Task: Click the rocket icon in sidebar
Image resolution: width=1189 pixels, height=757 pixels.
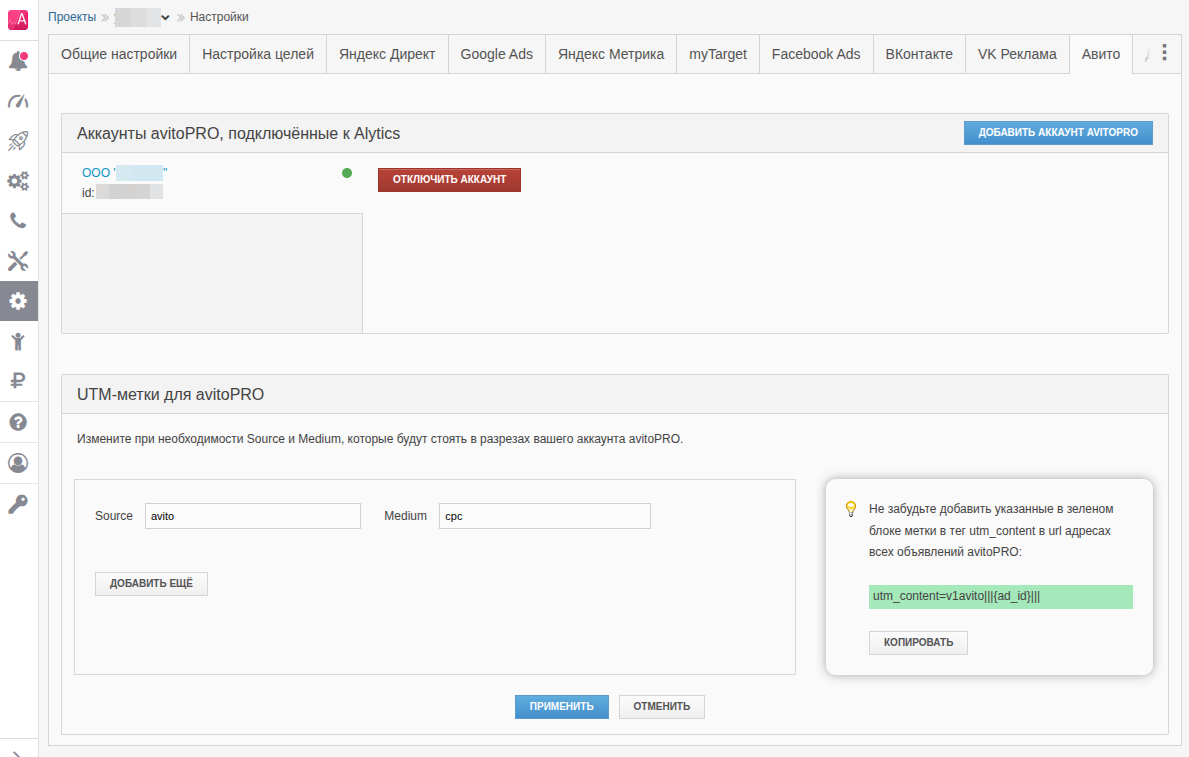Action: (18, 140)
